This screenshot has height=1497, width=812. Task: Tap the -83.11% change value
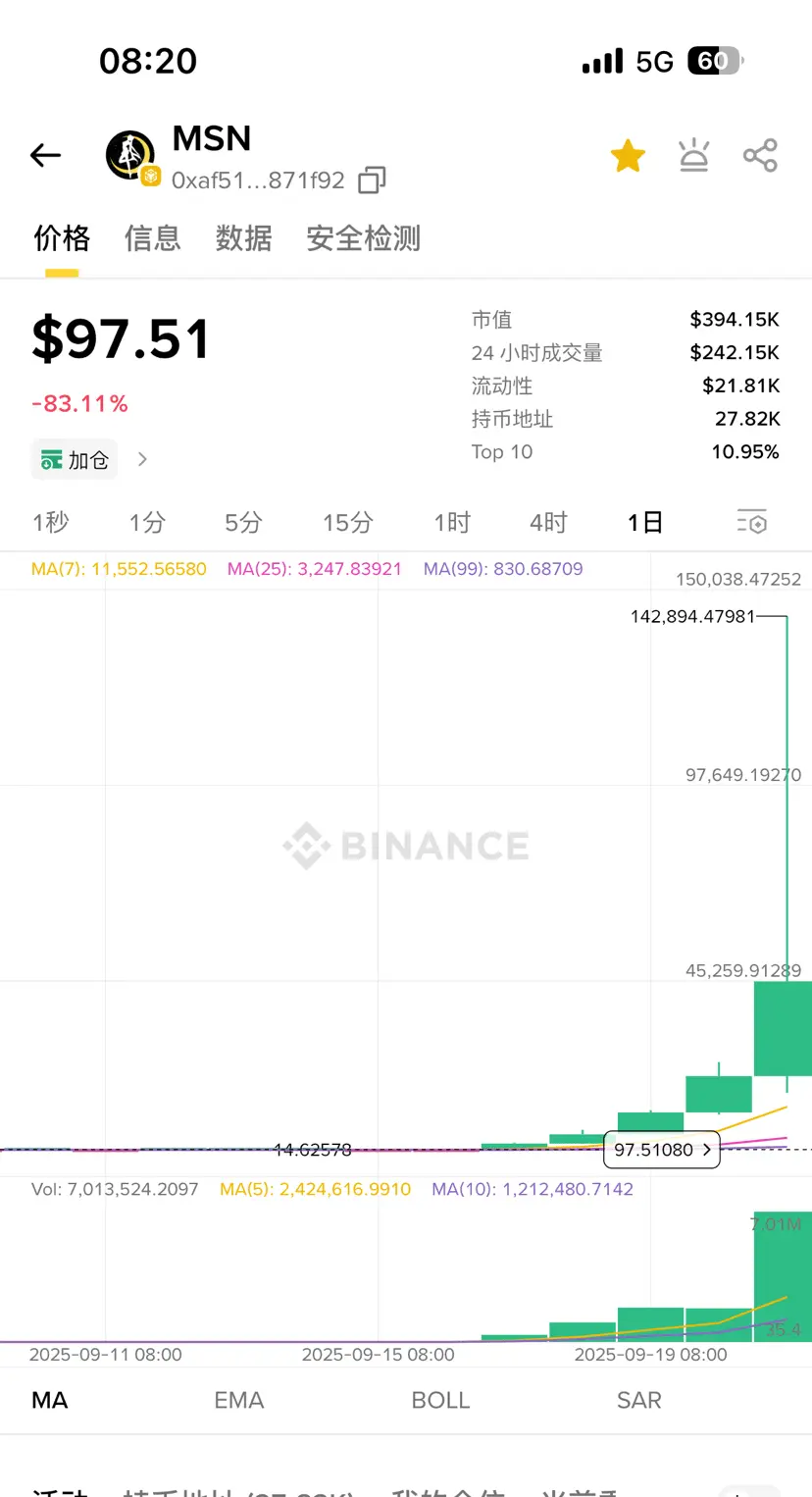tap(80, 404)
